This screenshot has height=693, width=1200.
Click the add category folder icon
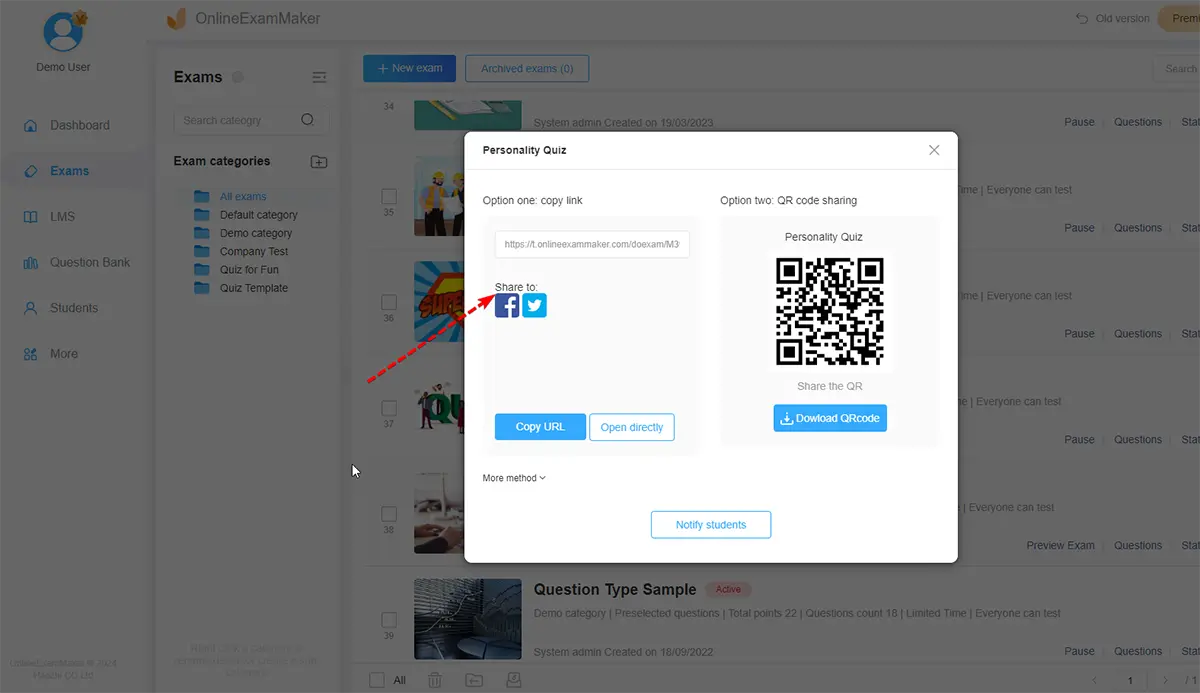pyautogui.click(x=319, y=162)
